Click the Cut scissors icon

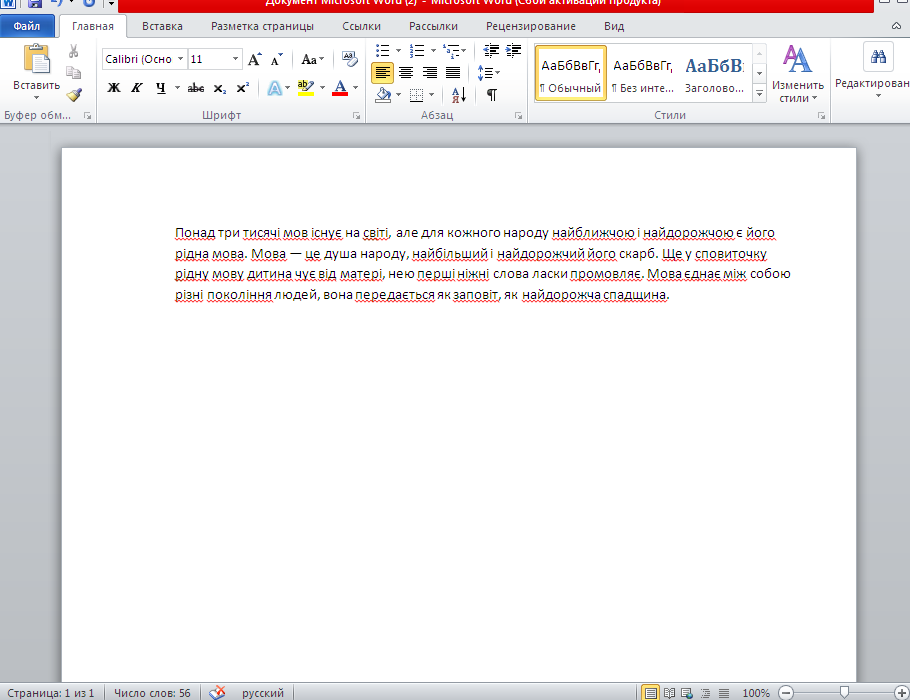click(73, 51)
